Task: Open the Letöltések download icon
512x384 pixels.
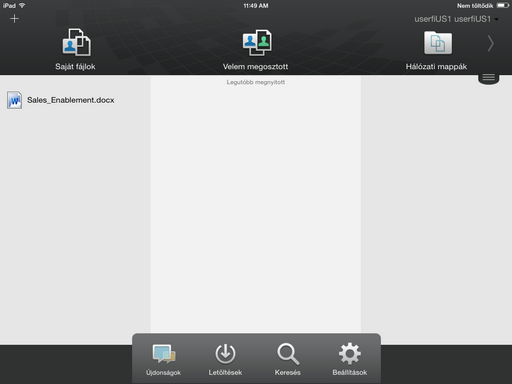Action: (x=225, y=354)
